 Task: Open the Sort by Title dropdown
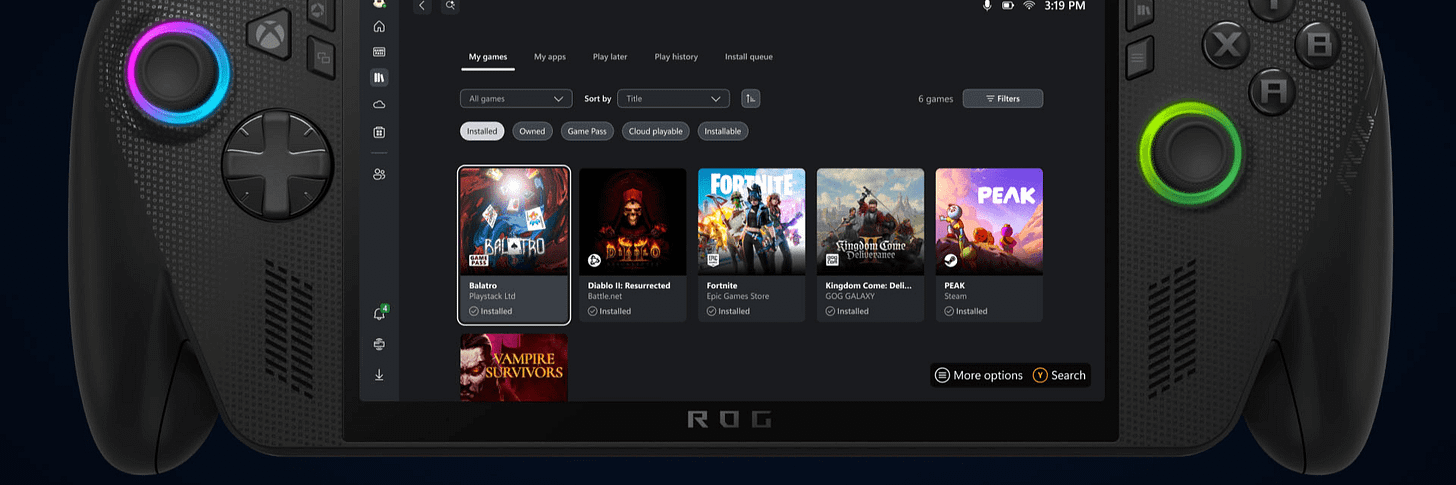click(673, 98)
